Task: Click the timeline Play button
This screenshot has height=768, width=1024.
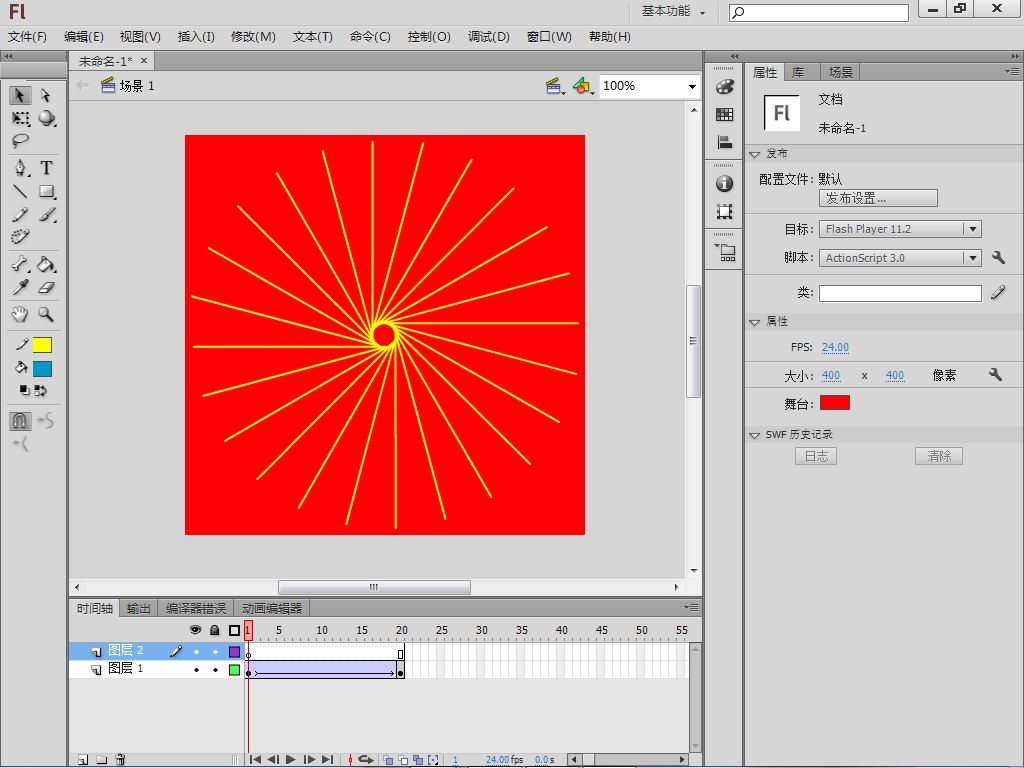Action: [291, 760]
